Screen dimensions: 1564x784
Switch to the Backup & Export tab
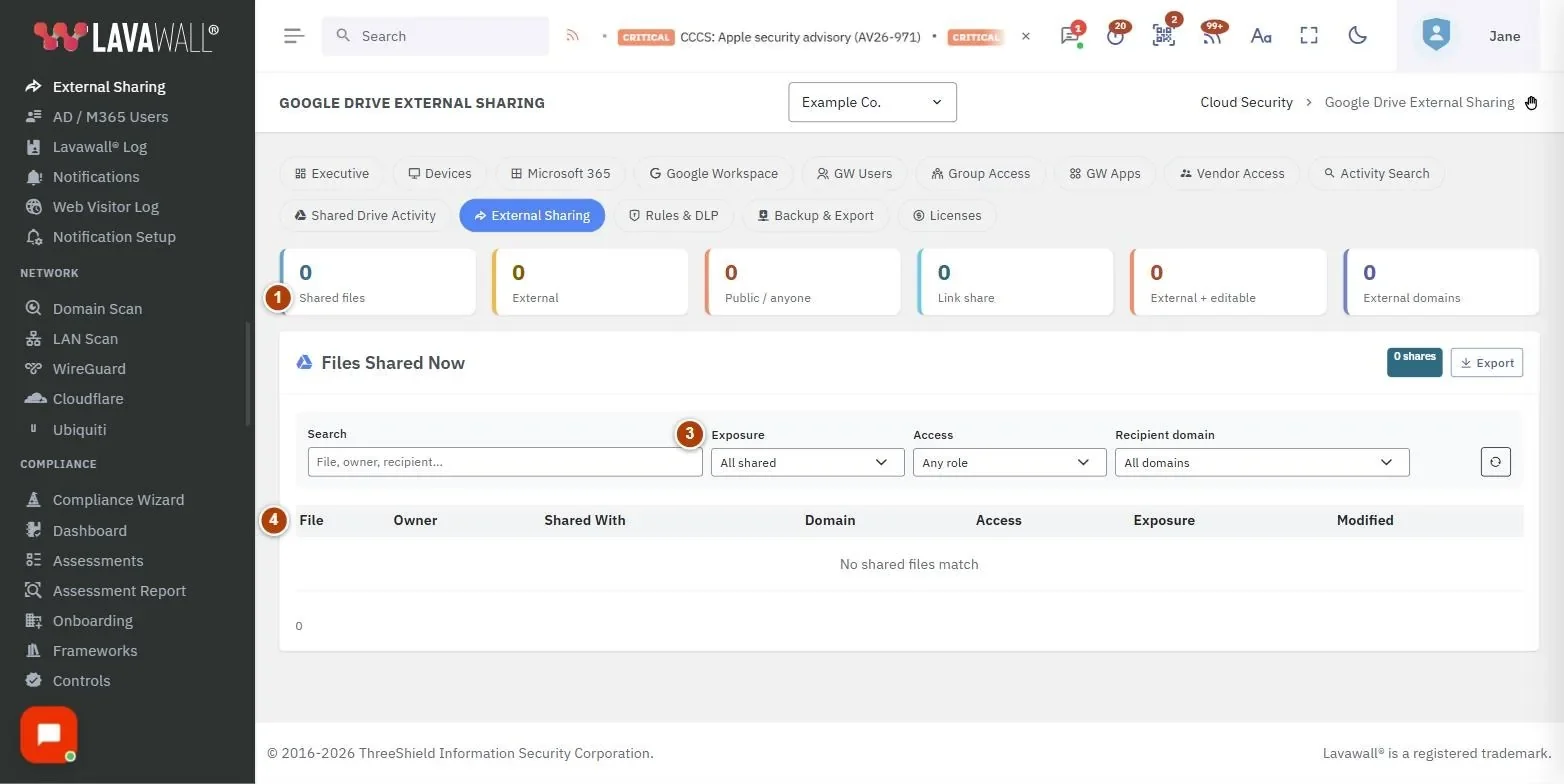coord(815,215)
